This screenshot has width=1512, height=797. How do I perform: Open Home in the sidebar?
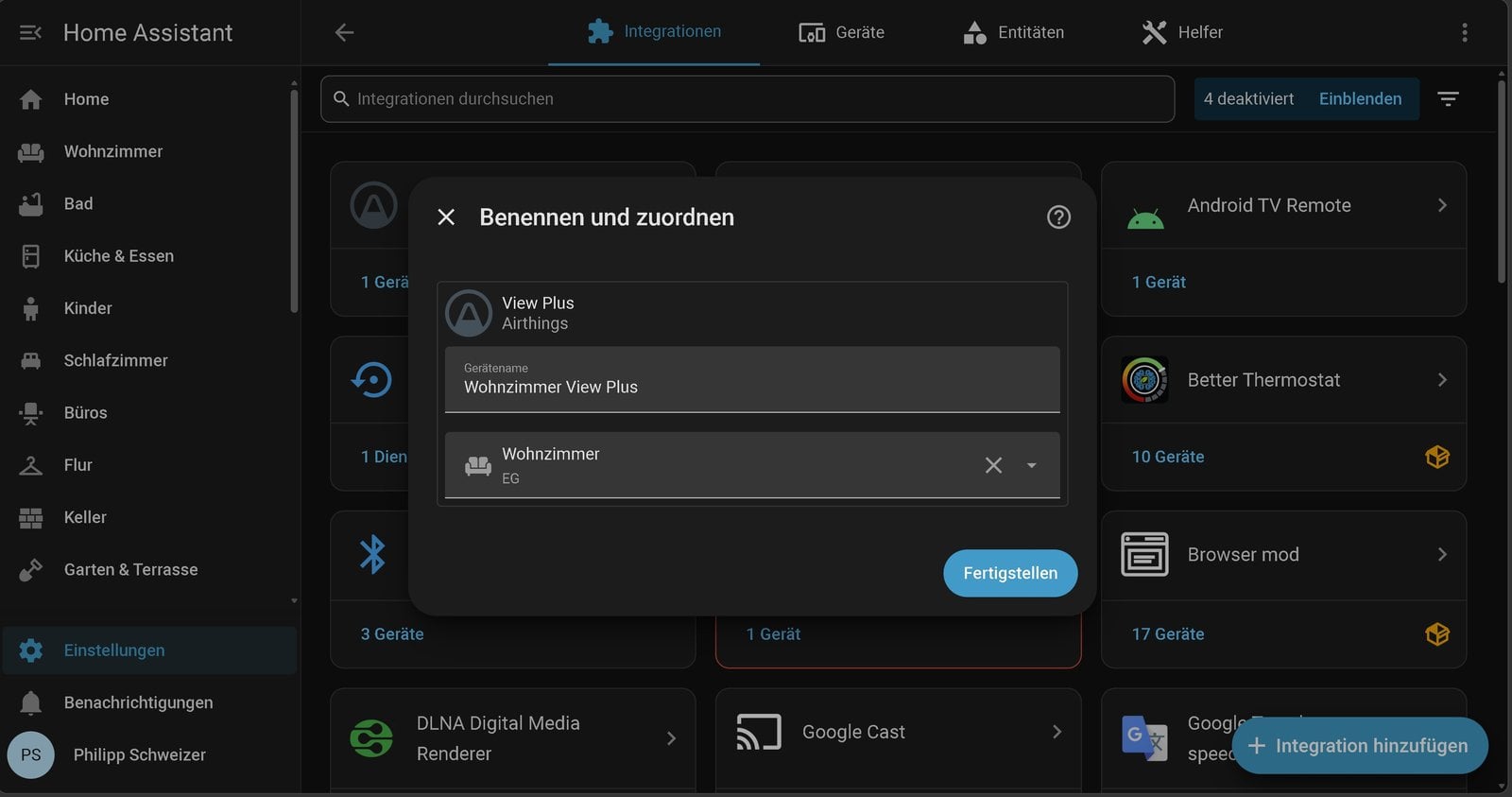point(149,99)
